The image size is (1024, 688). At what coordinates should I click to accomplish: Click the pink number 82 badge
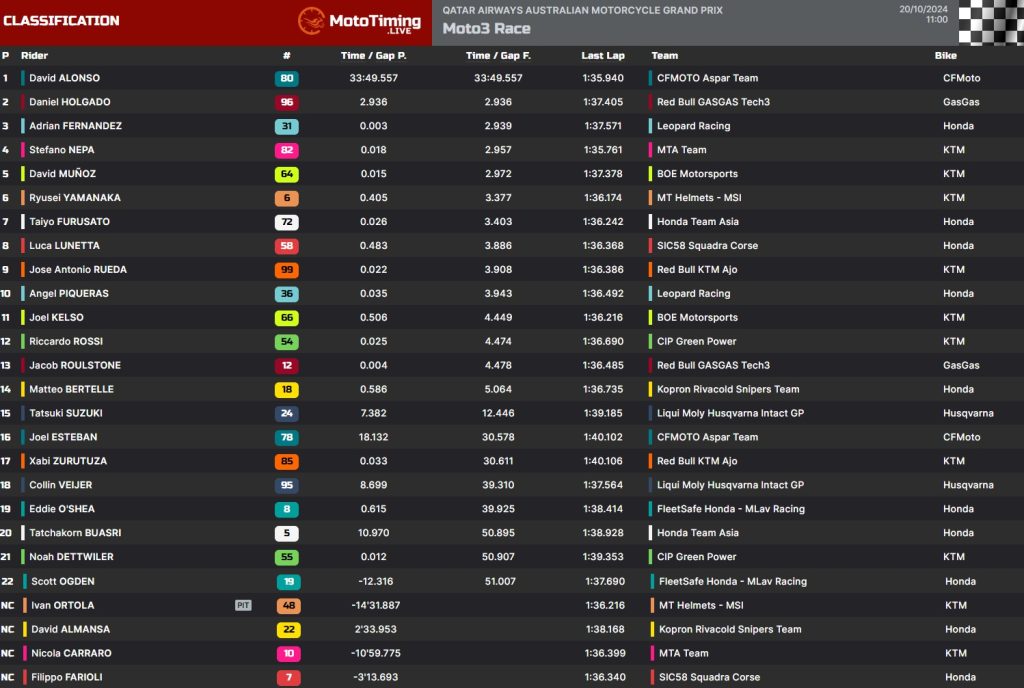click(x=286, y=150)
